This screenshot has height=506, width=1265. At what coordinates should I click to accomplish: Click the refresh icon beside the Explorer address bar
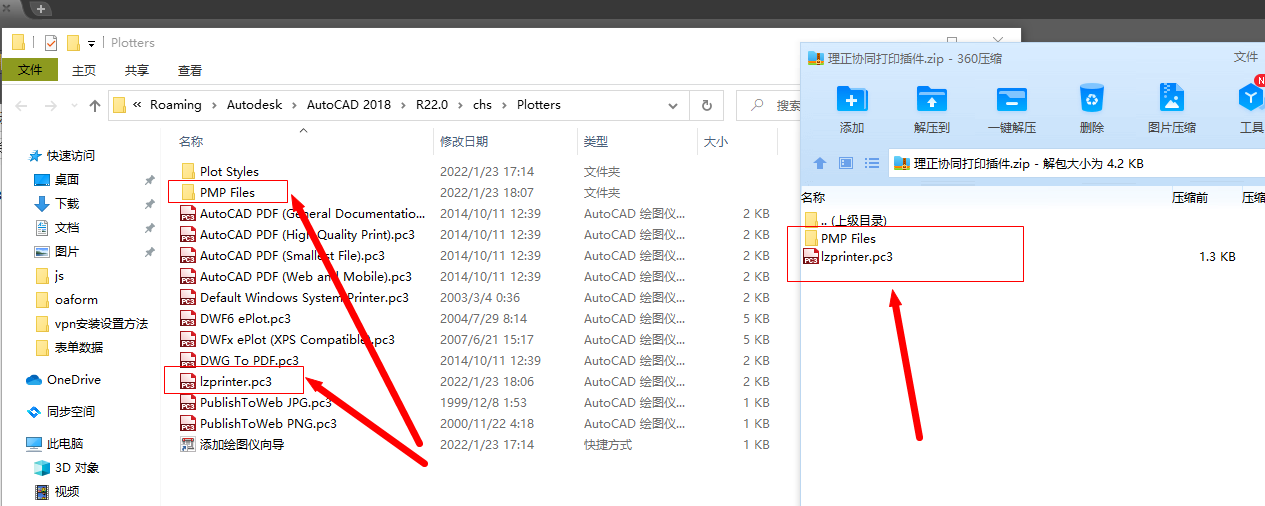pos(707,105)
